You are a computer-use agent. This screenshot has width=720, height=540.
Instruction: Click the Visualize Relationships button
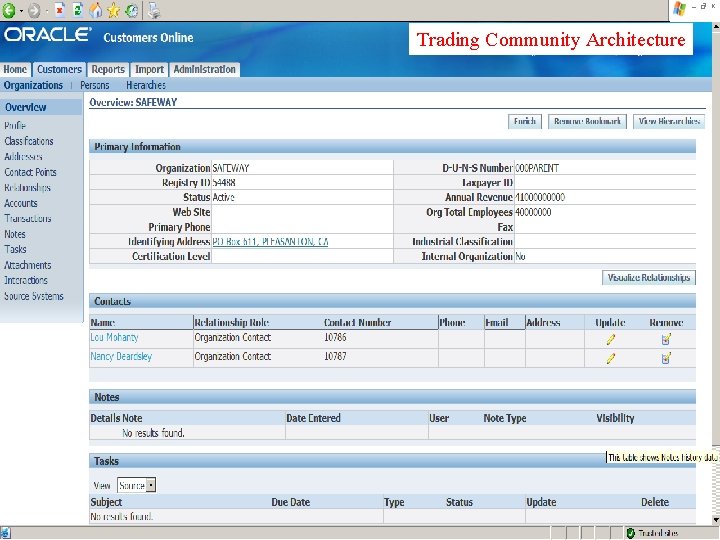(x=649, y=278)
